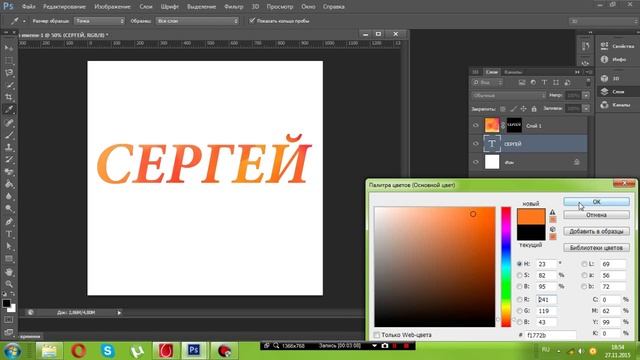Open the layer opacity arrow dropdown

coord(586,96)
